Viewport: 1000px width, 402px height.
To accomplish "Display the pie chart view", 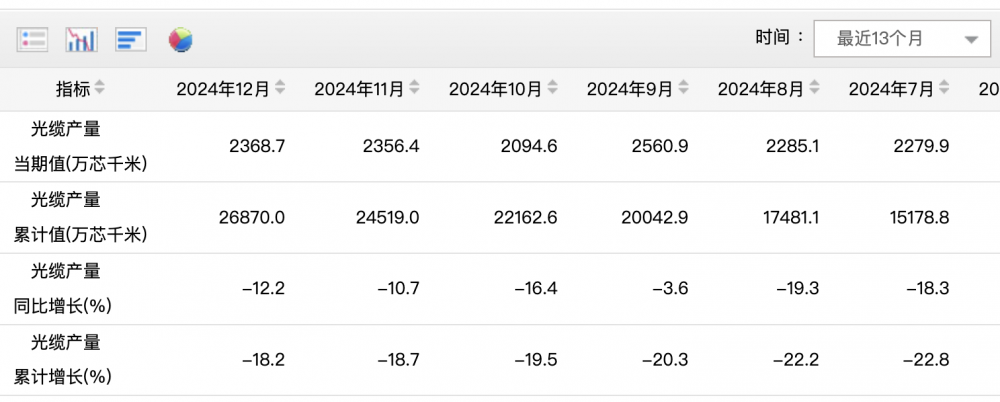I will (x=180, y=40).
